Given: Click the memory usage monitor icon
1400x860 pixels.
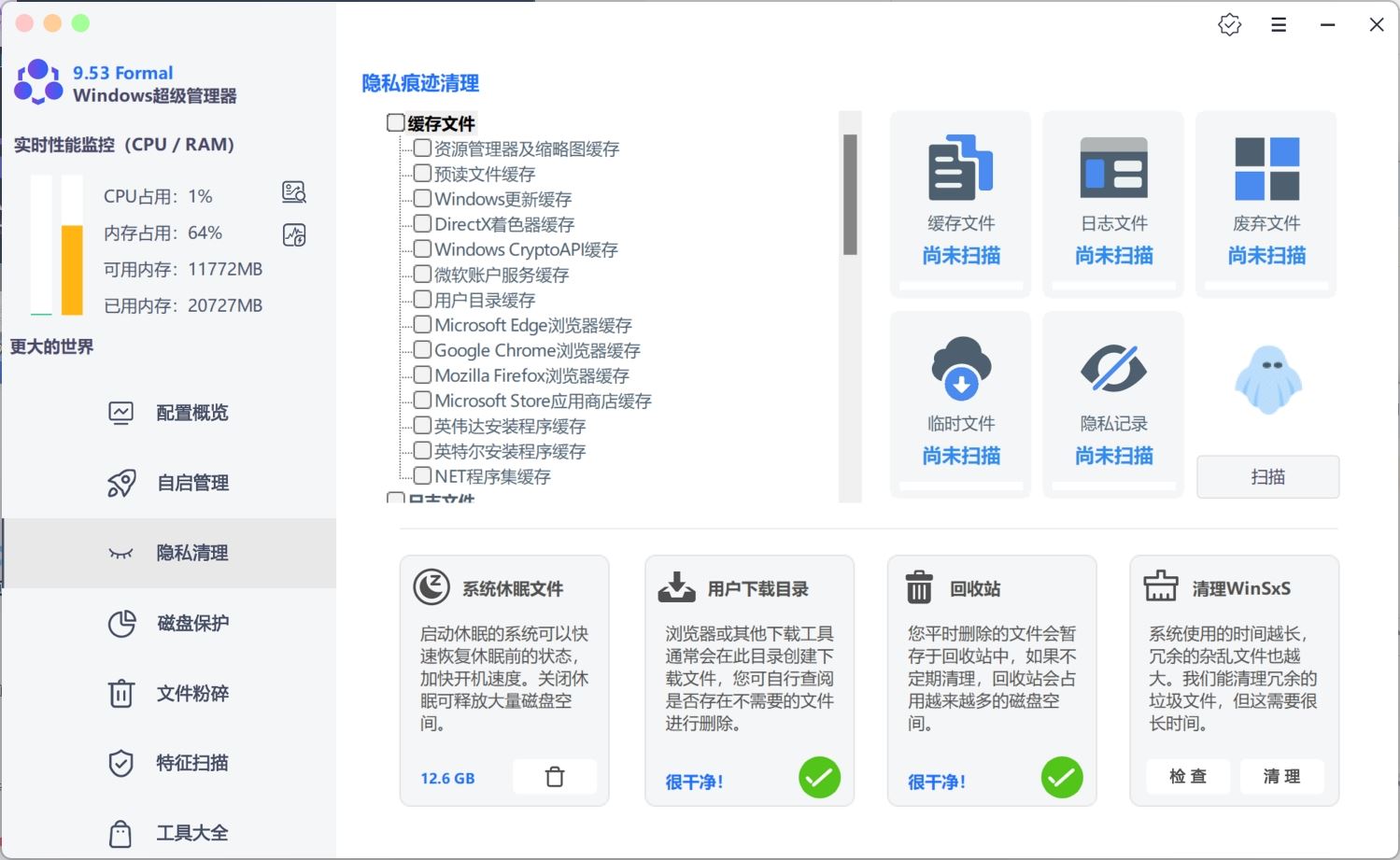Looking at the screenshot, I should 294,234.
